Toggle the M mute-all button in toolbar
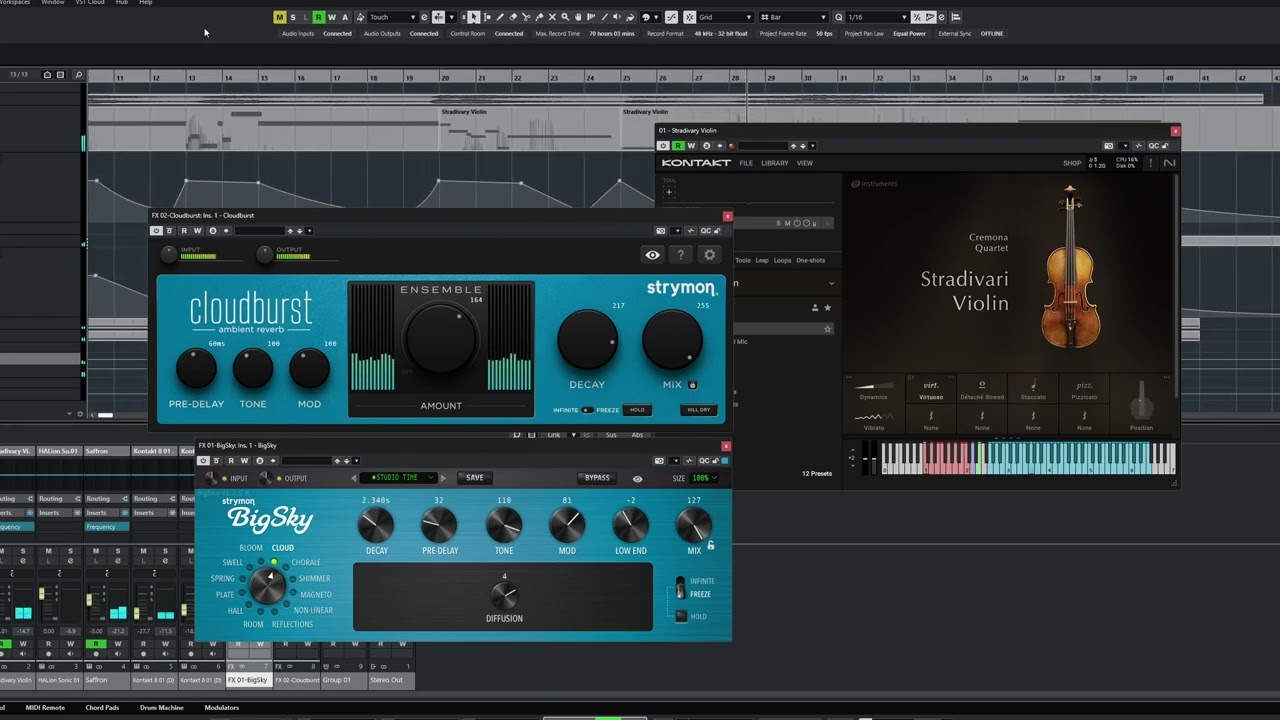The image size is (1280, 720). coord(279,17)
